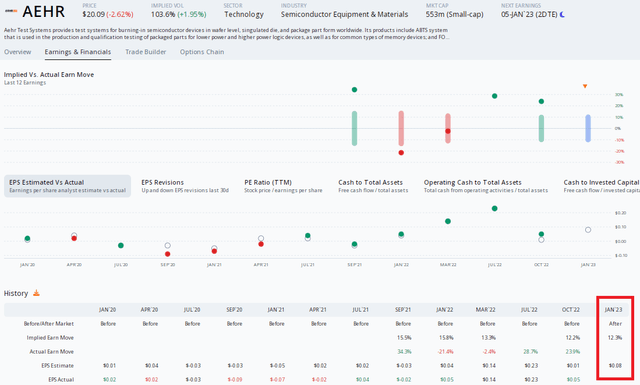The width and height of the screenshot is (640, 385).
Task: Click the Implied Earn Move row label
Action: [50, 338]
